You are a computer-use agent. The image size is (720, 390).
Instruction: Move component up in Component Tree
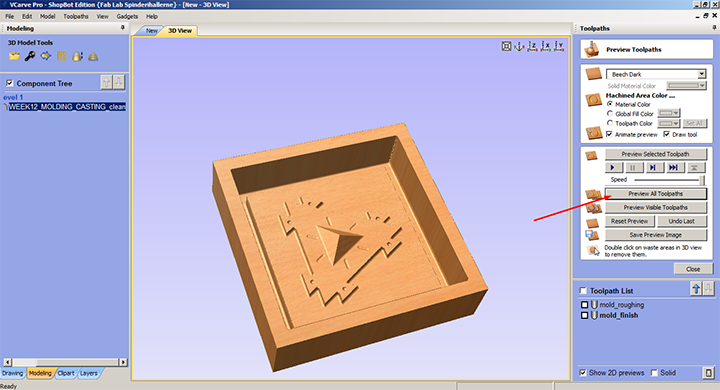pos(107,83)
